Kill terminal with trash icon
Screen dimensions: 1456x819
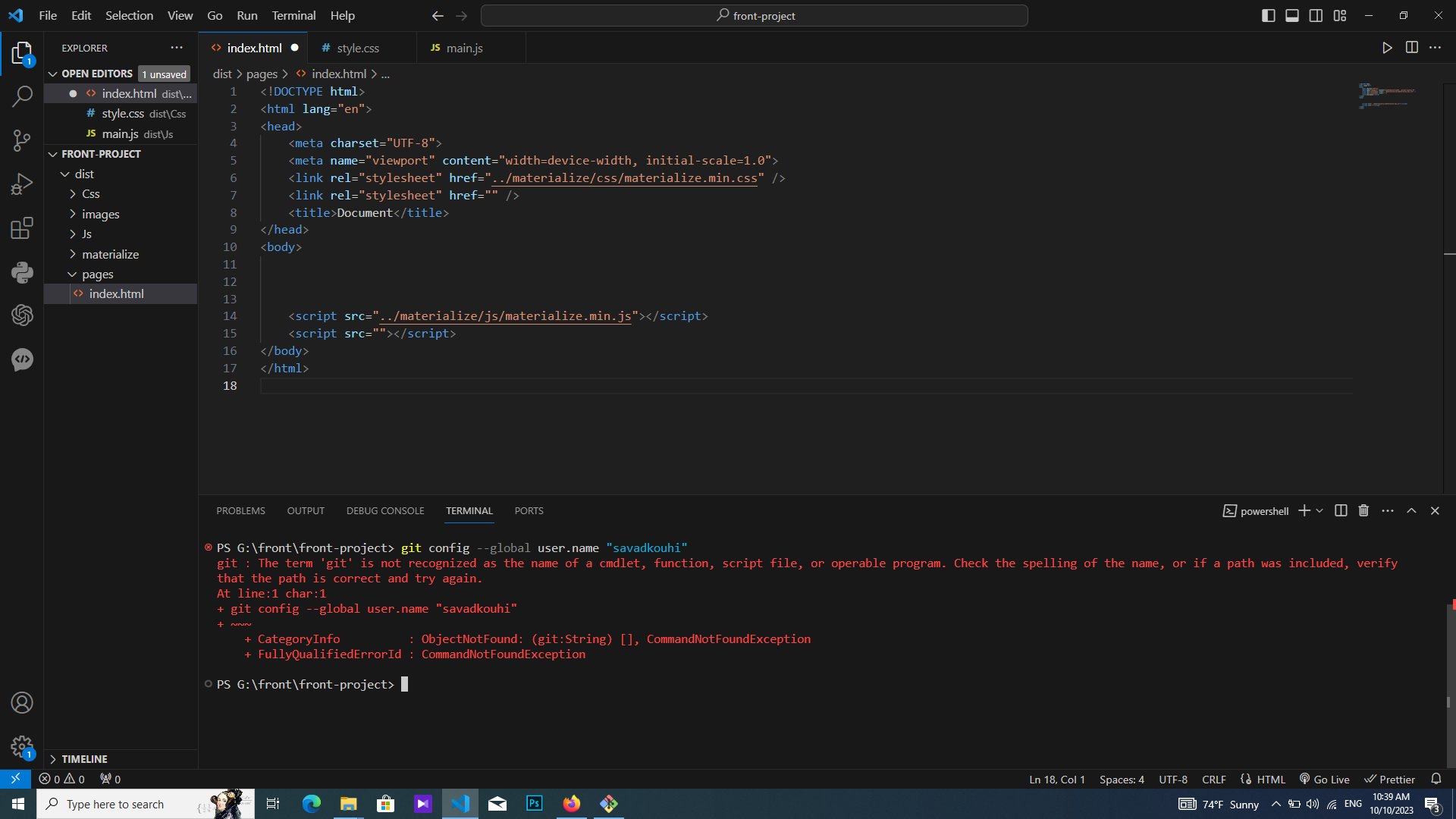(1363, 511)
